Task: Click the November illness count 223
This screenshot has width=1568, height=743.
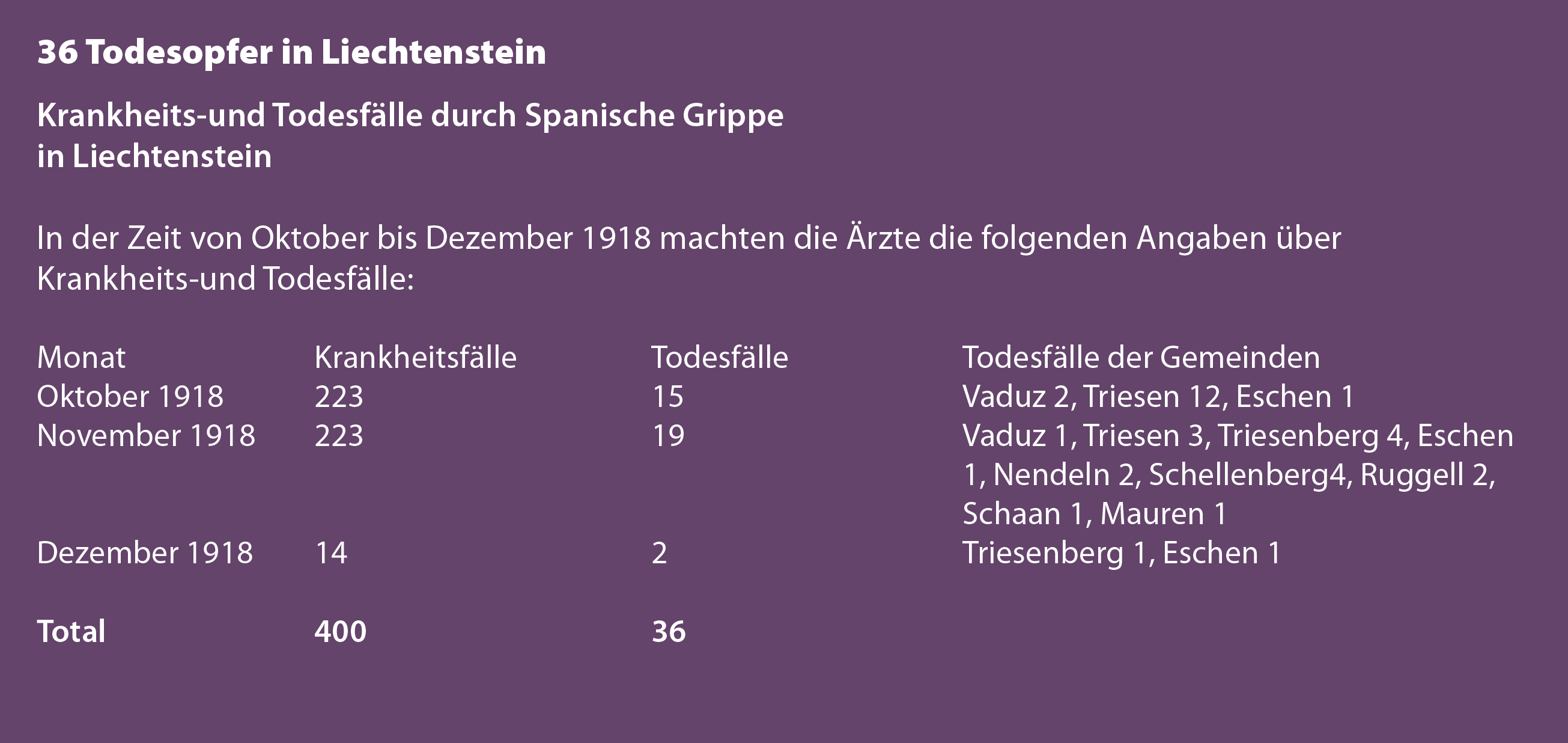Action: pyautogui.click(x=338, y=436)
